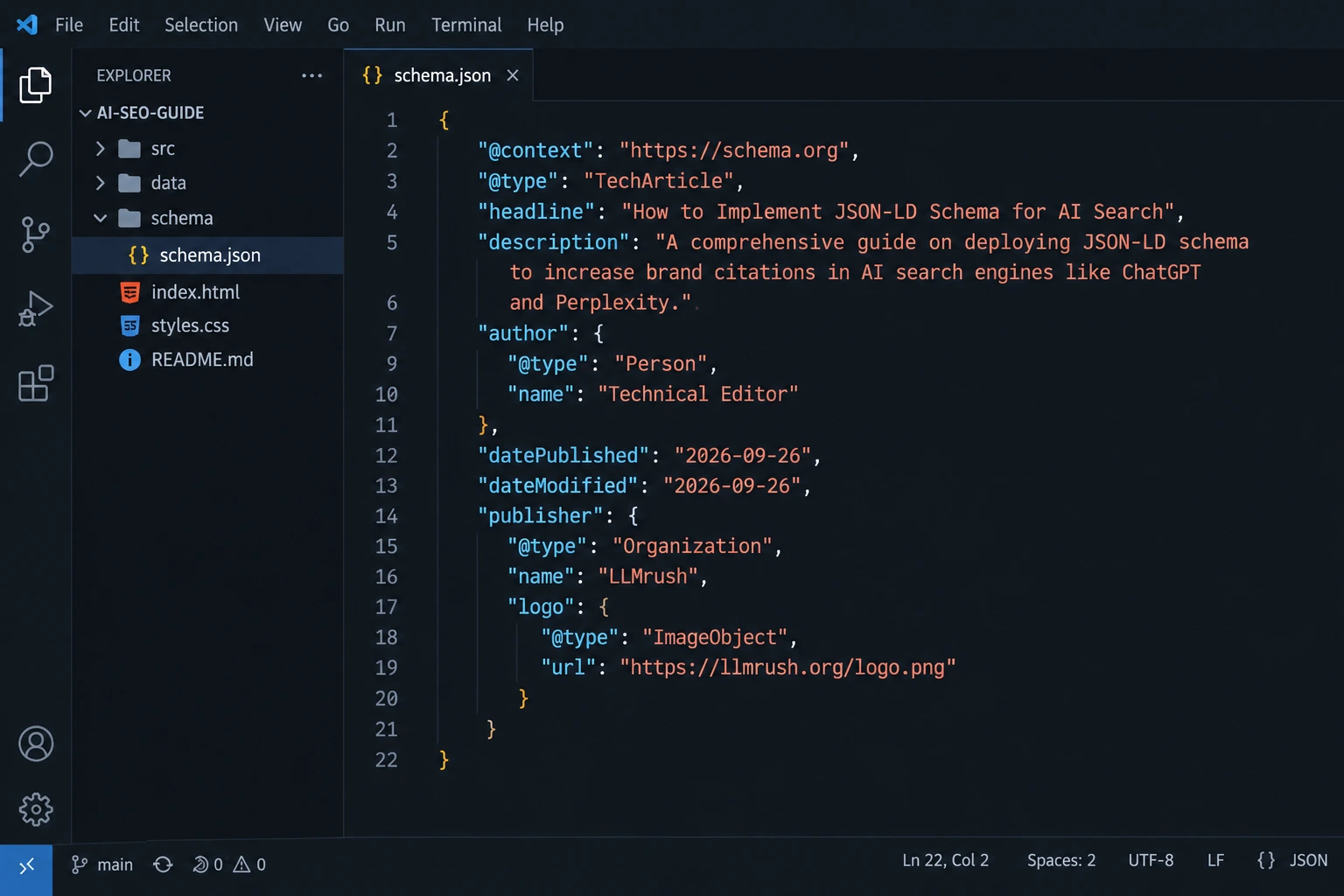Viewport: 1344px width, 896px height.
Task: Click the braces icon beside JSON in status bar
Action: point(1266,860)
